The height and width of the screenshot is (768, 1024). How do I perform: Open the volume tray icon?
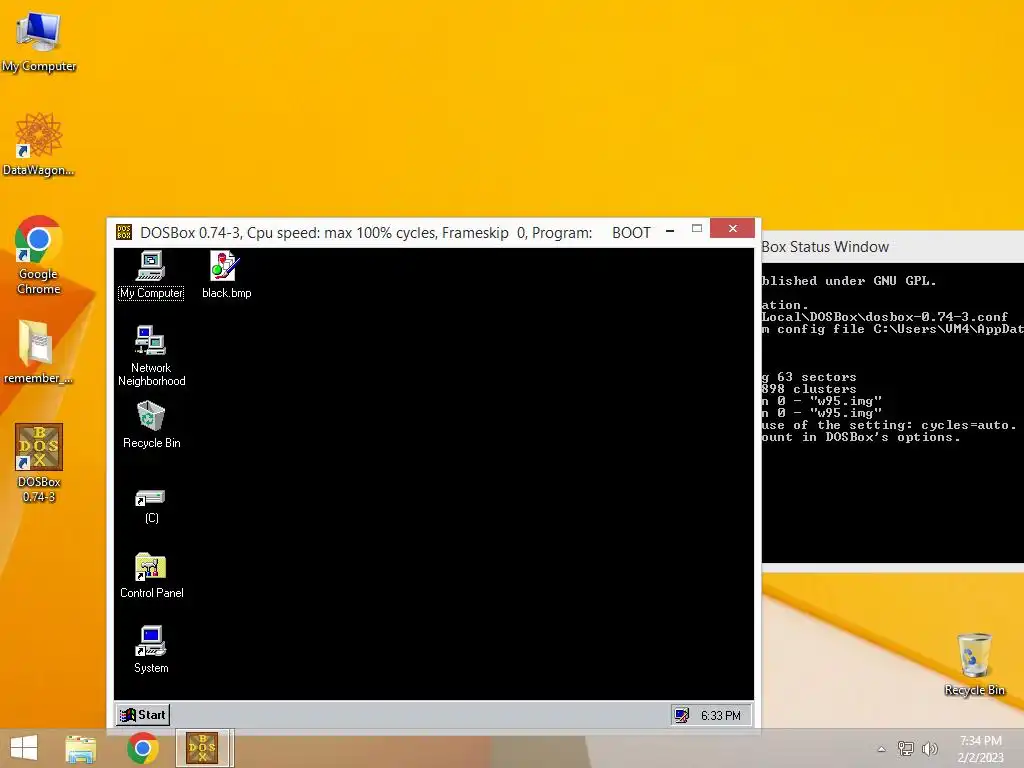[x=929, y=748]
